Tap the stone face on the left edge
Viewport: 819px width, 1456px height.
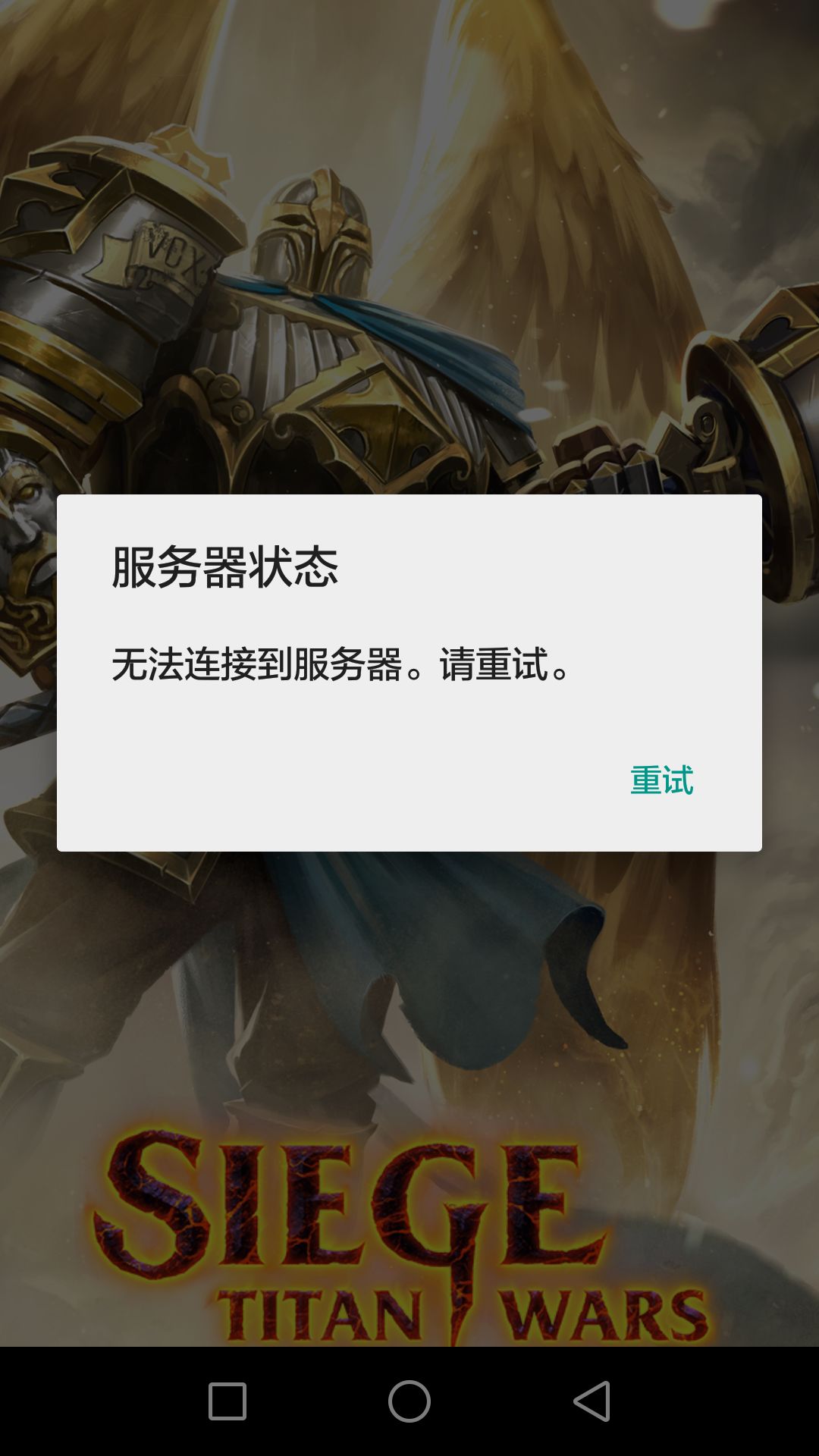(27, 516)
